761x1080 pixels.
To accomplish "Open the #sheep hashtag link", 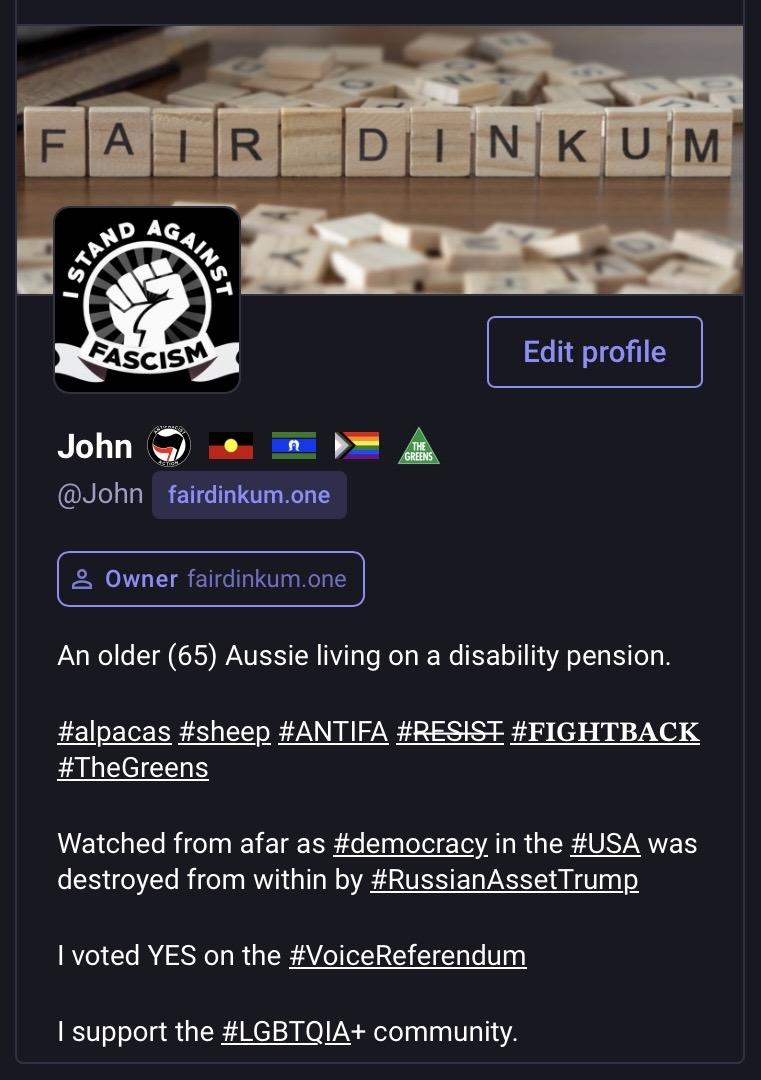I will pos(225,731).
